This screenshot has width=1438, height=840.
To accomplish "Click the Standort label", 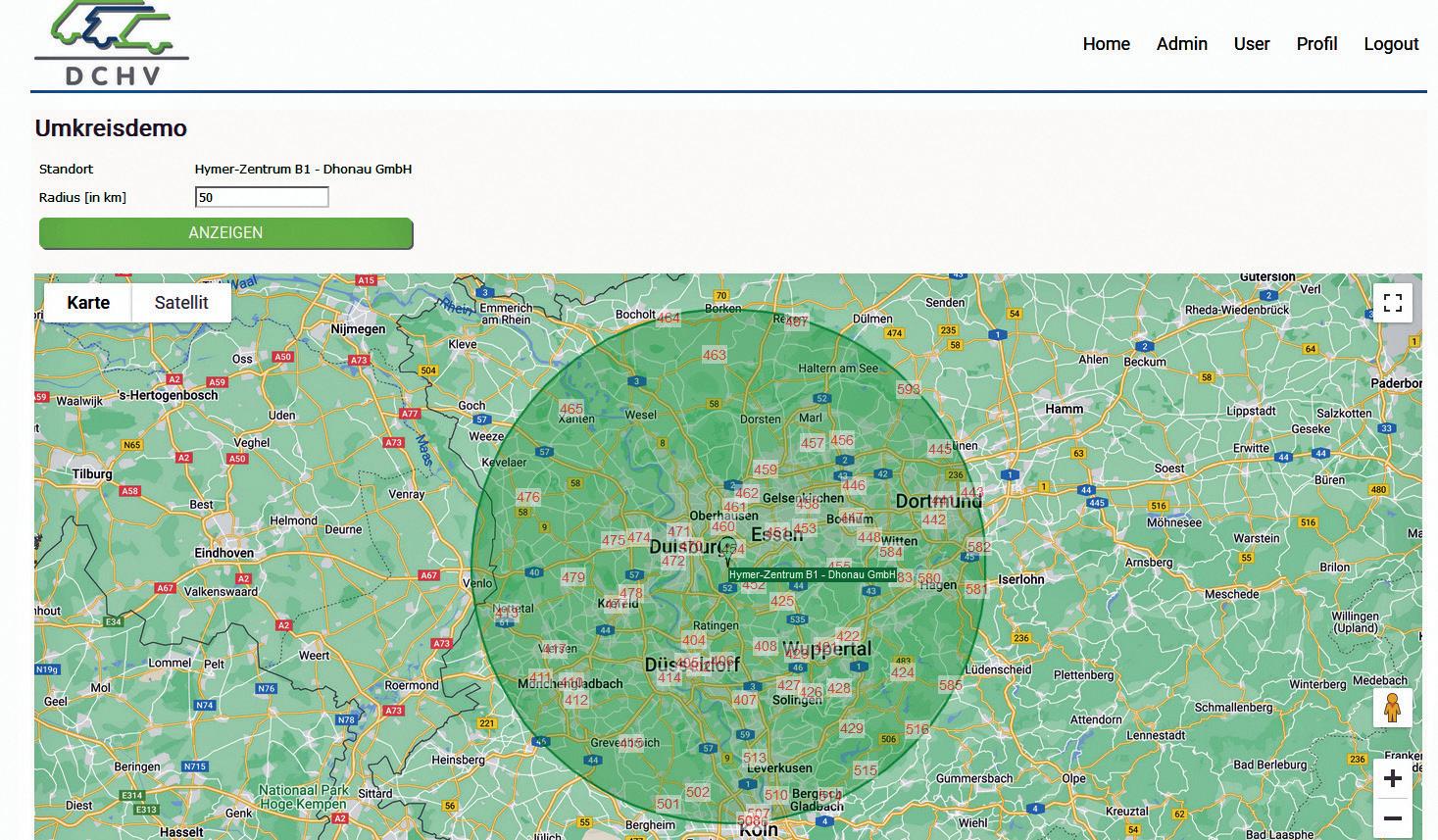I will [x=67, y=169].
